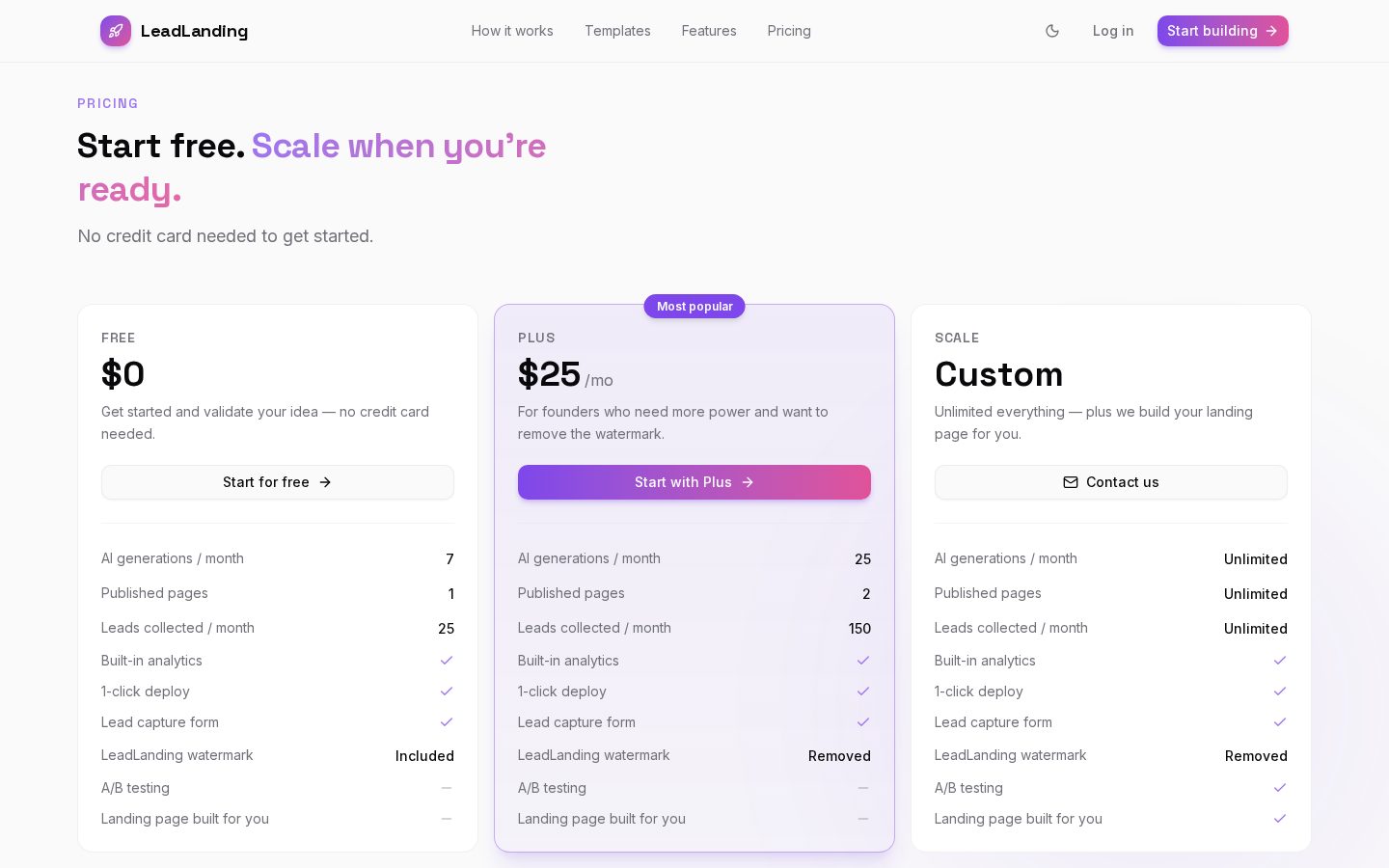Image resolution: width=1389 pixels, height=868 pixels.
Task: Click the Plus plan Published pages value 2
Action: pos(866,594)
